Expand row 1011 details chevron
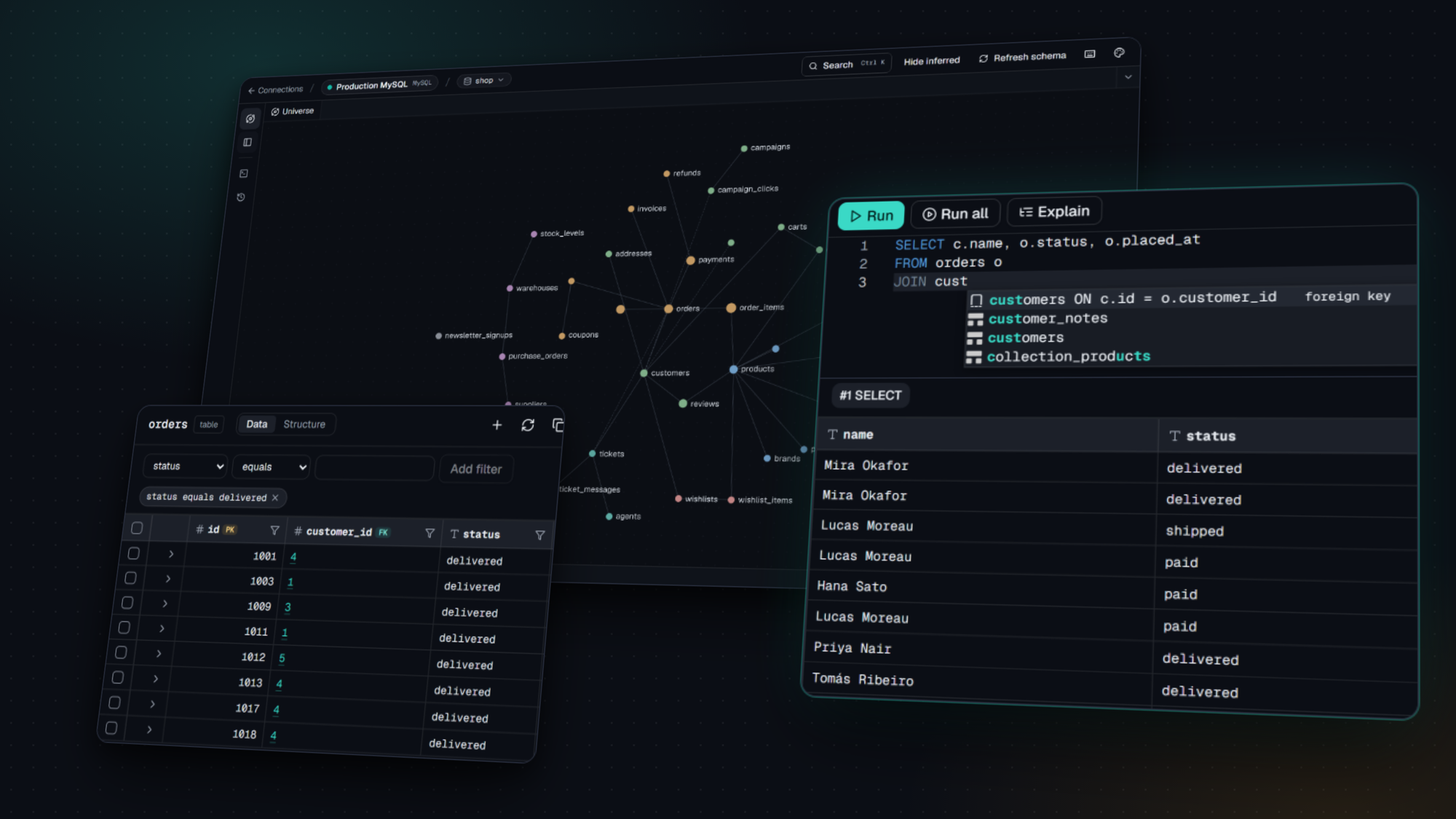Image resolution: width=1456 pixels, height=819 pixels. click(162, 628)
